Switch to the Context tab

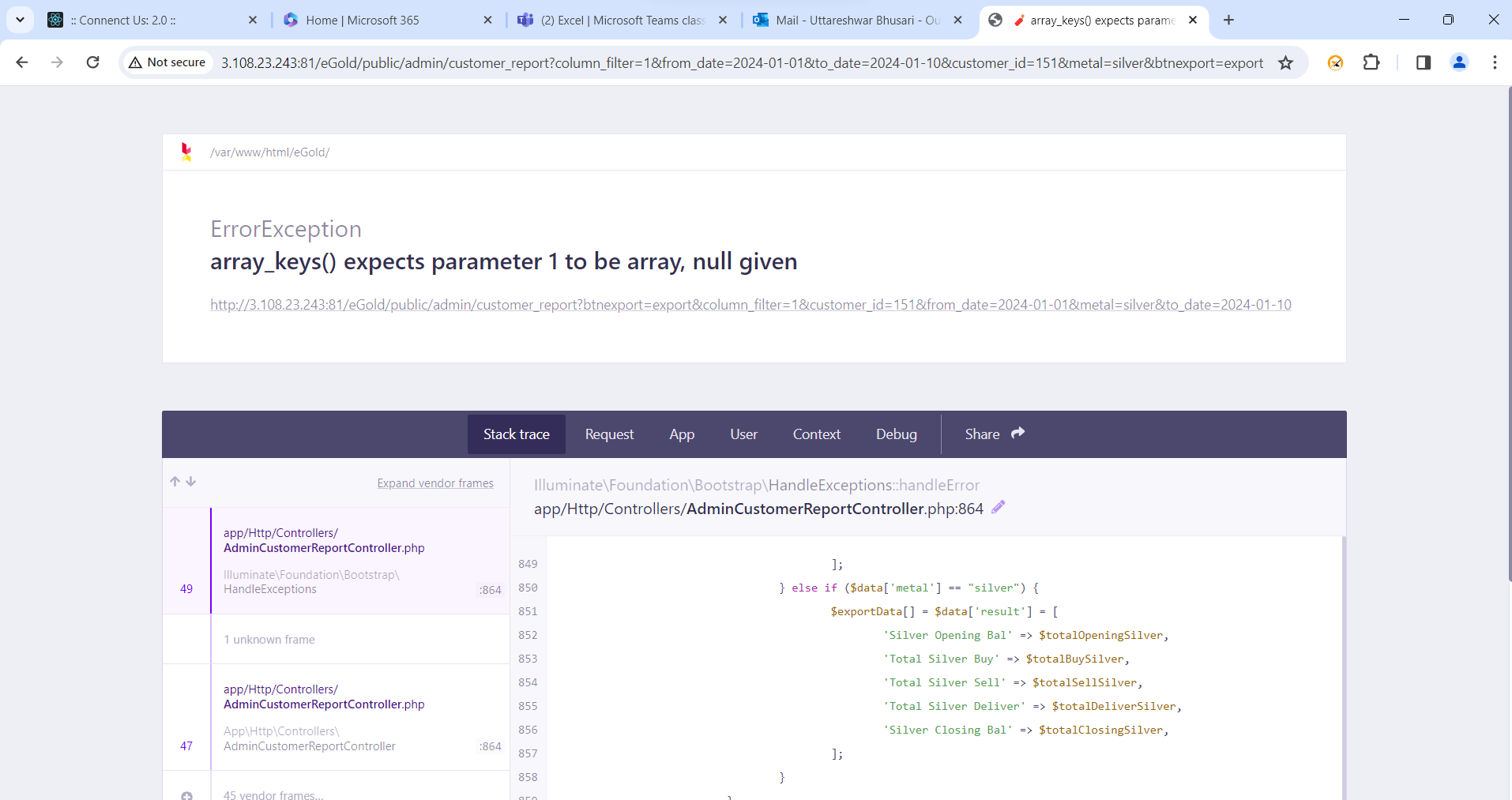816,434
